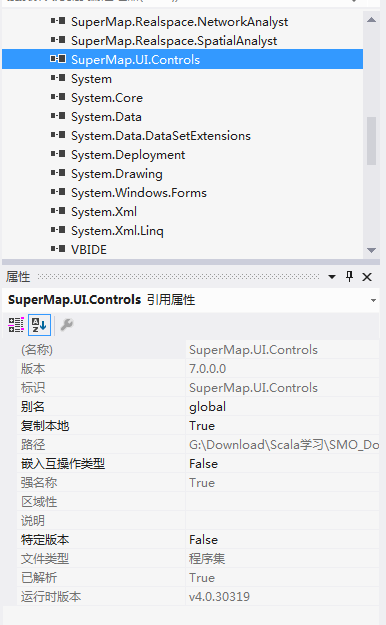
Task: Click the reference list scroll down arrow
Action: pyautogui.click(x=371, y=250)
